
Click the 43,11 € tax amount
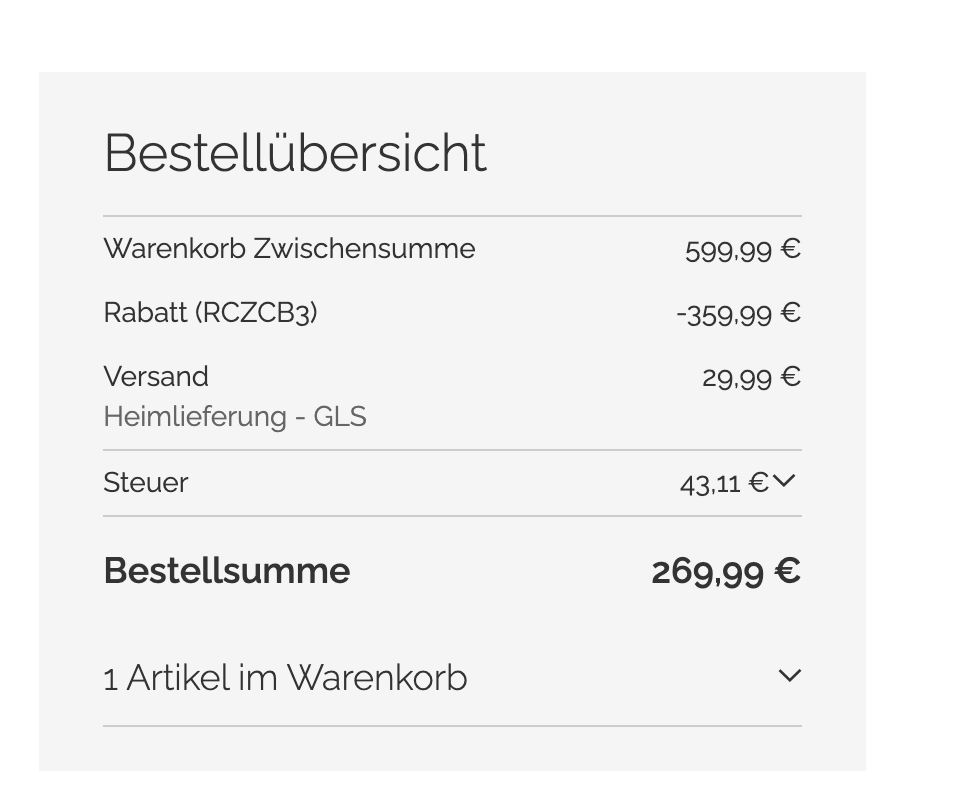[723, 484]
